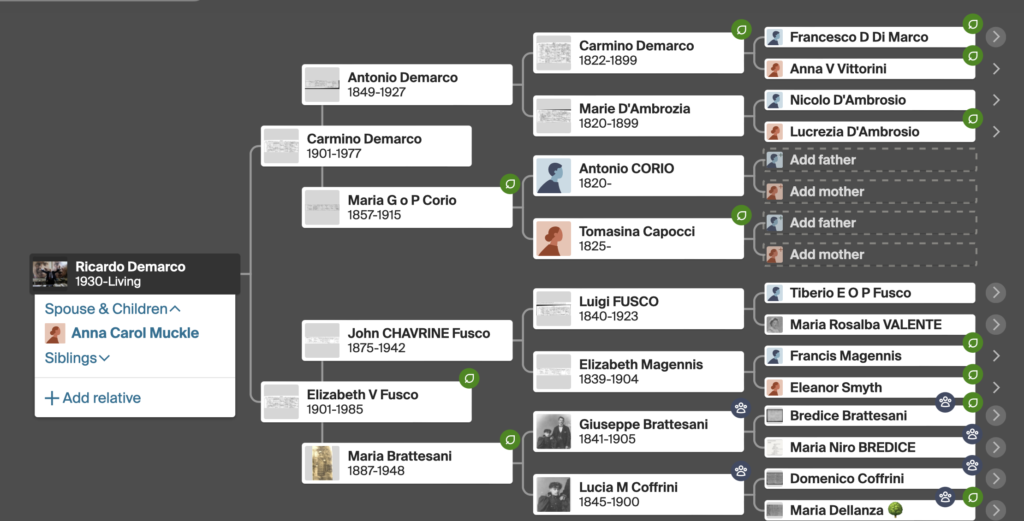Expand the Siblings section

pos(77,358)
